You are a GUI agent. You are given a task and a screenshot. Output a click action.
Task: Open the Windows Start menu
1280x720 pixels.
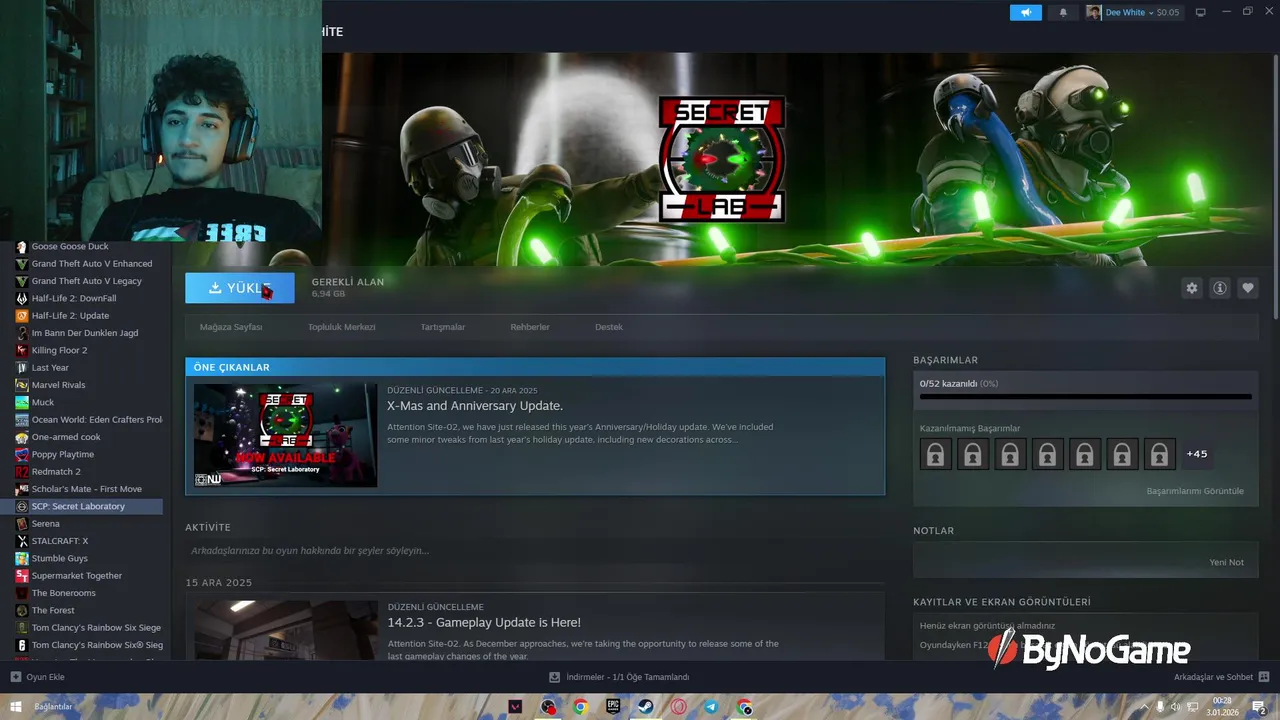pyautogui.click(x=16, y=707)
